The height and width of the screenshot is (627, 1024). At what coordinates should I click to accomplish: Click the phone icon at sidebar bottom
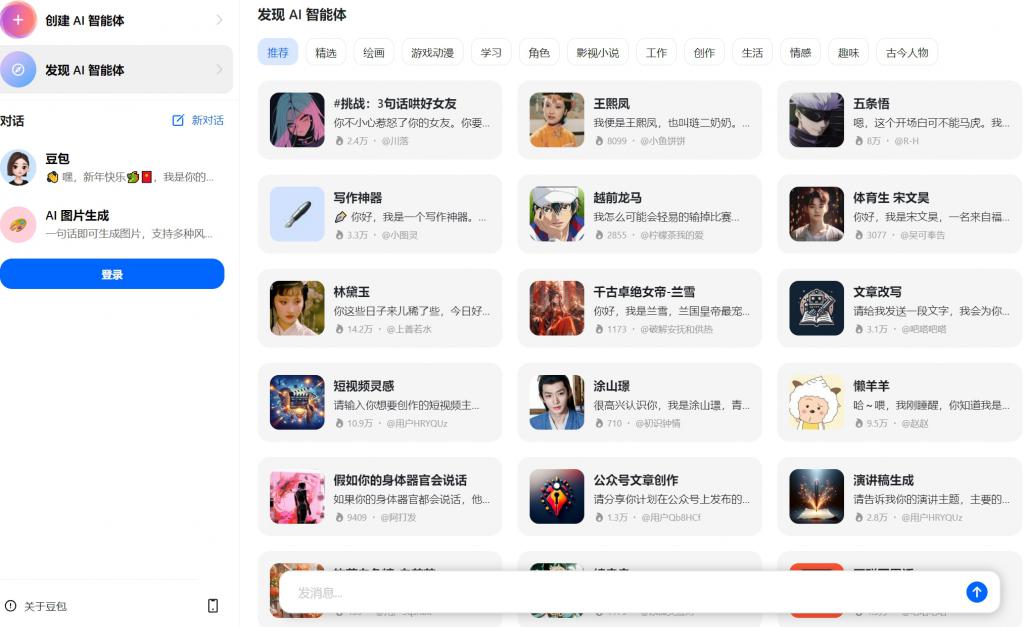pos(213,605)
